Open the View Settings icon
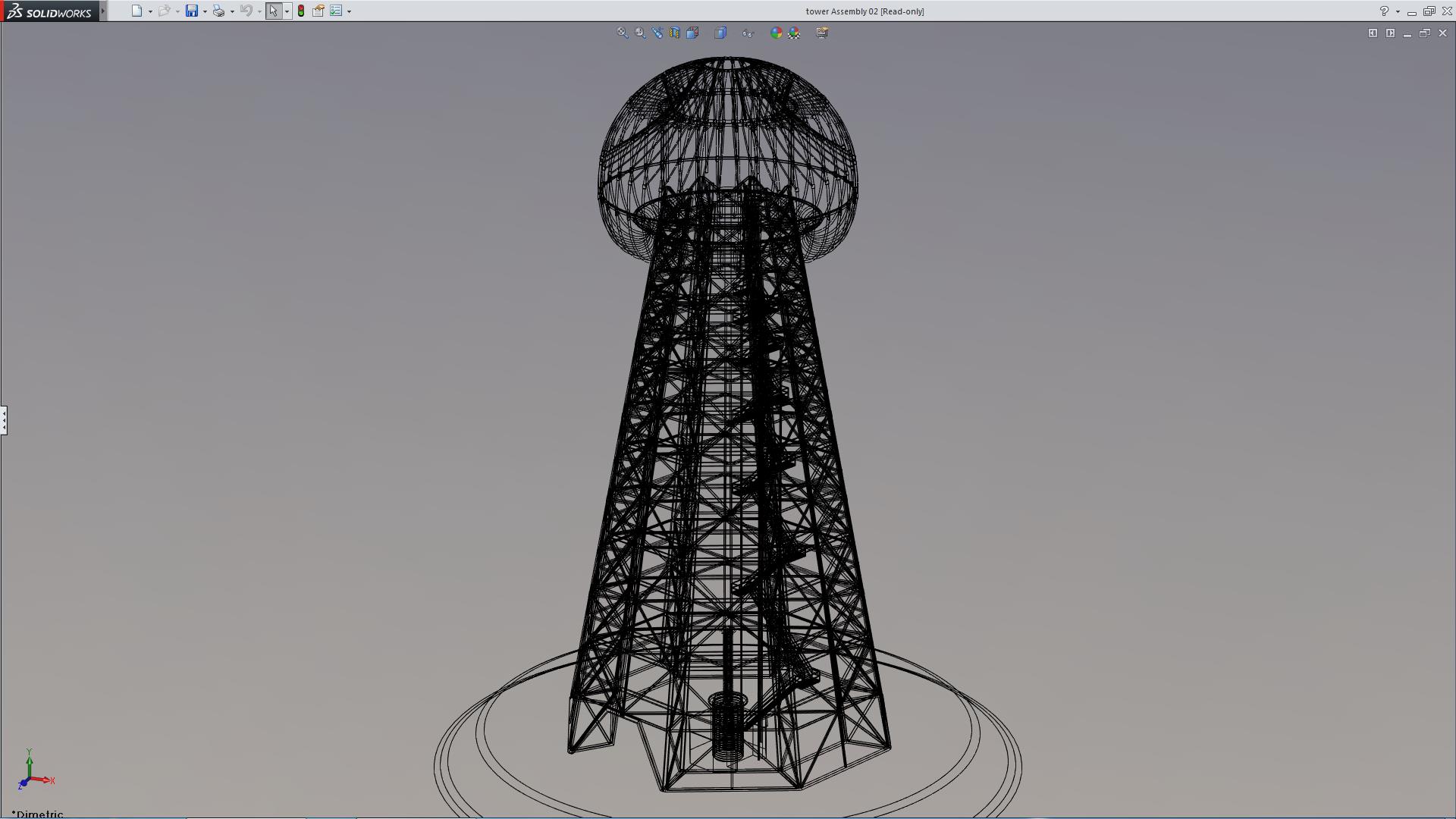 (x=822, y=33)
